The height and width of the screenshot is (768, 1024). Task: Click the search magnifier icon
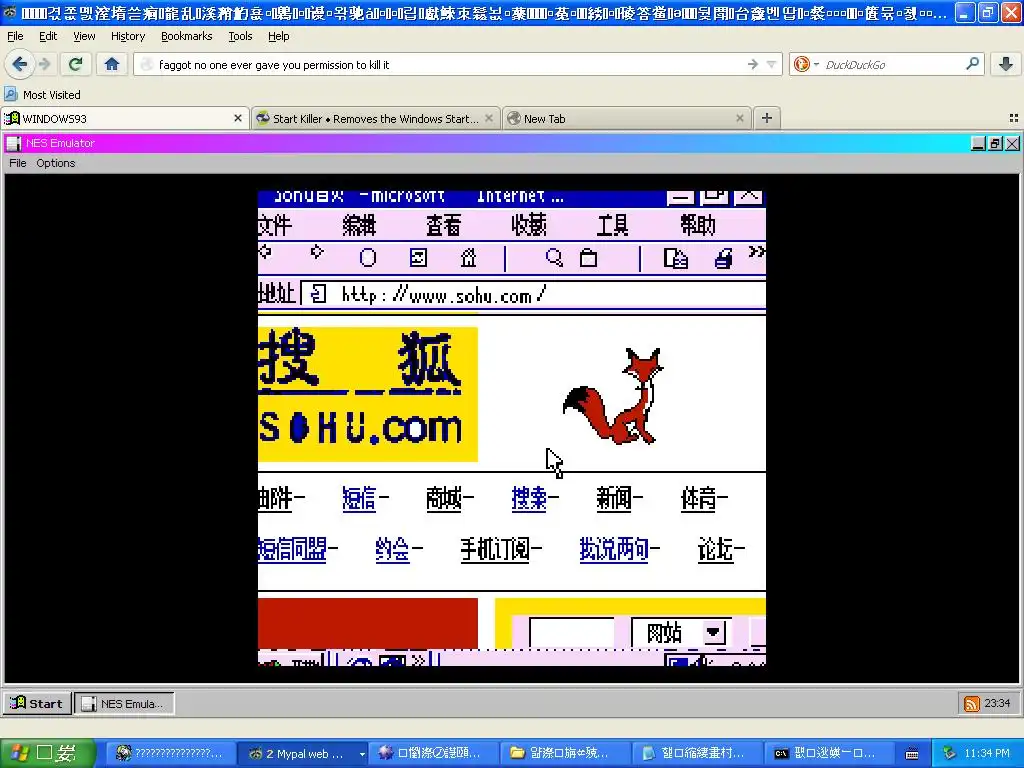pos(972,63)
